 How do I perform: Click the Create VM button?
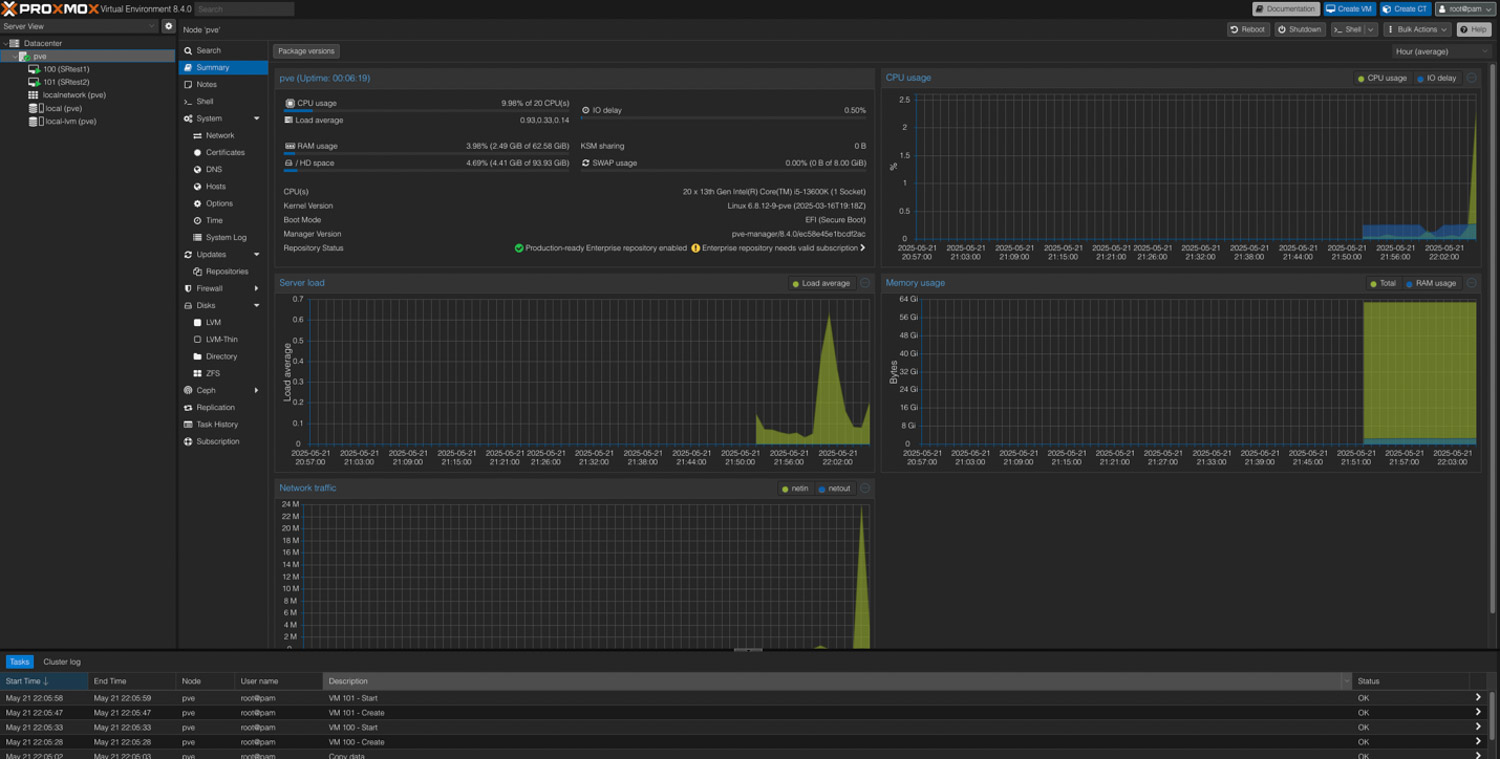(x=1349, y=9)
